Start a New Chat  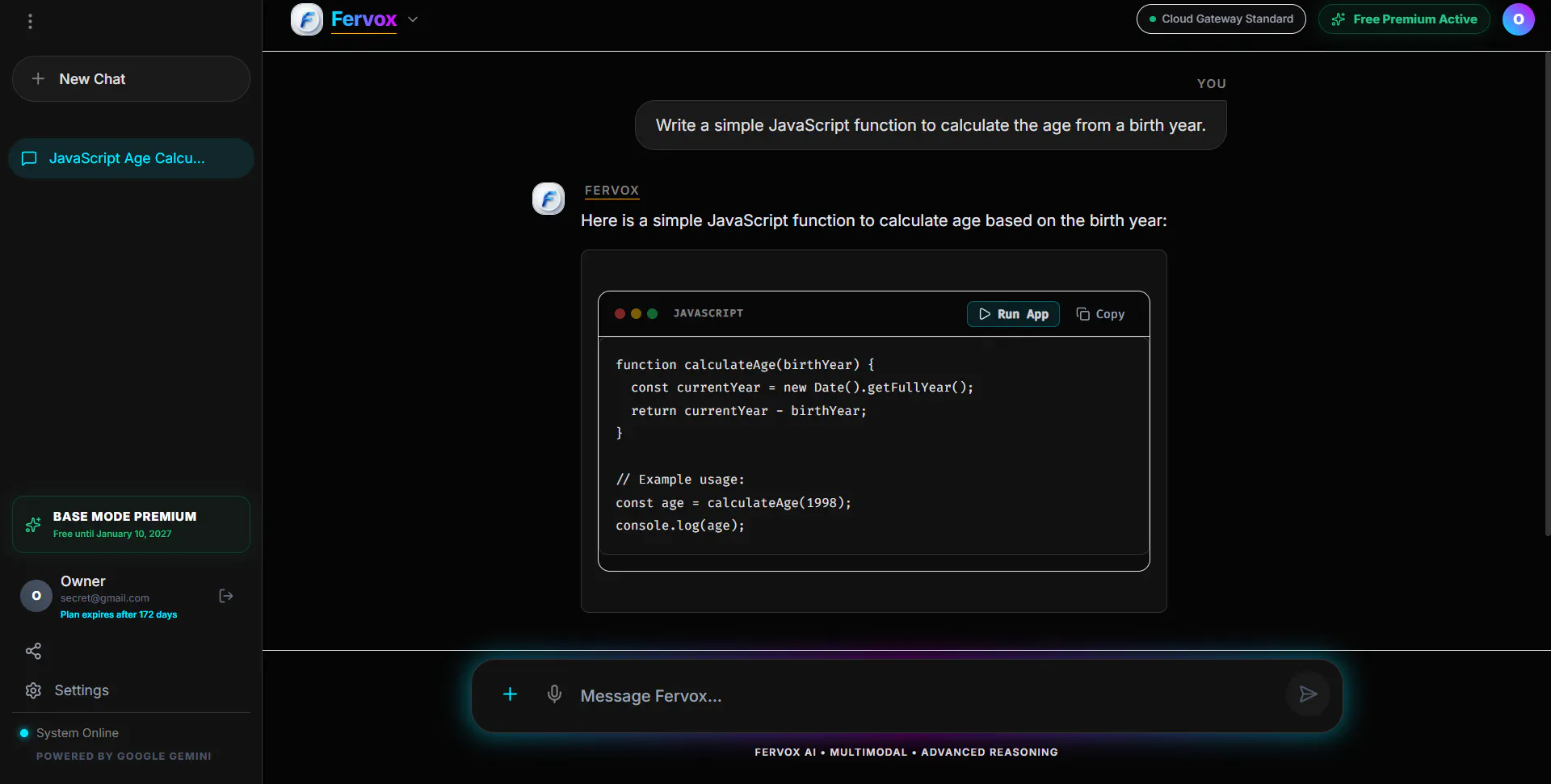coord(131,79)
